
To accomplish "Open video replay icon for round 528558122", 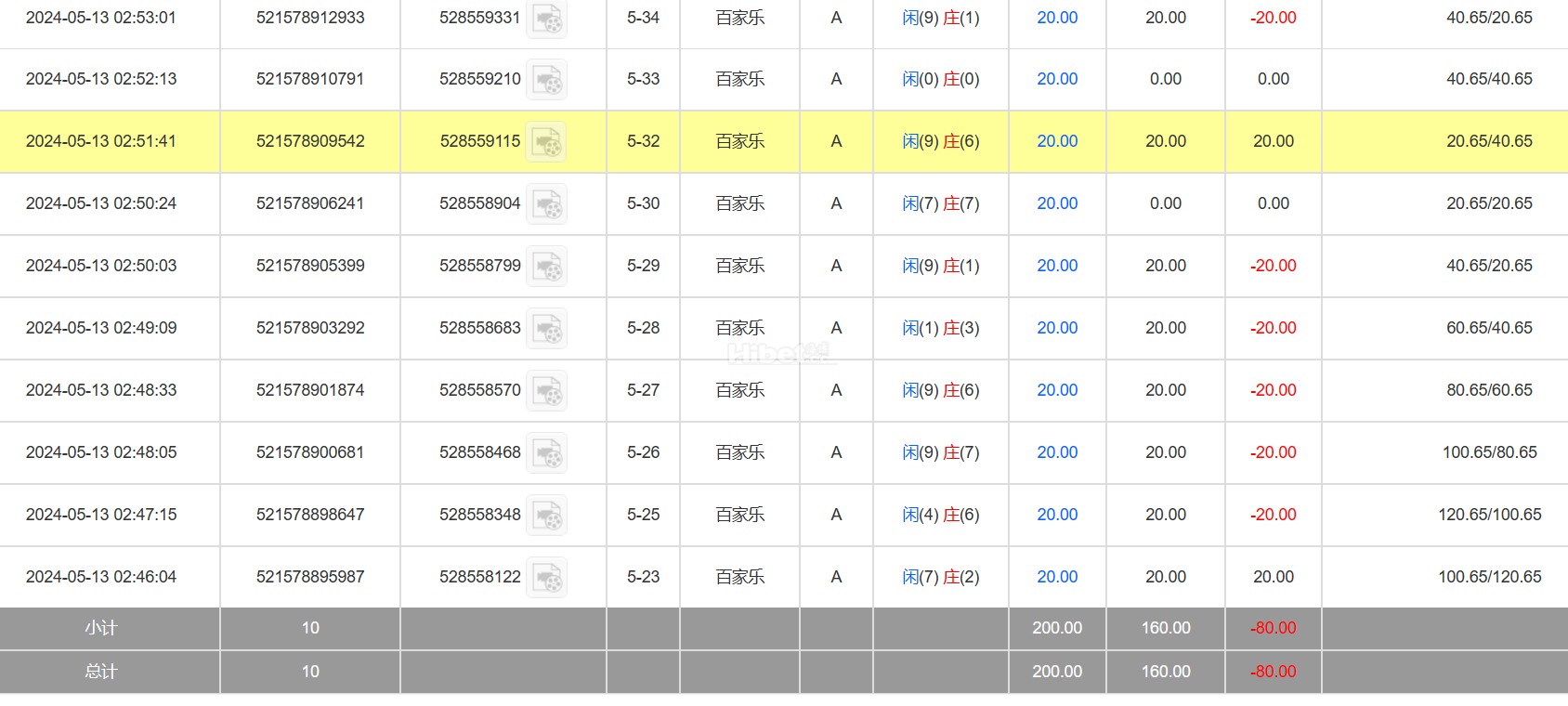I will [547, 578].
